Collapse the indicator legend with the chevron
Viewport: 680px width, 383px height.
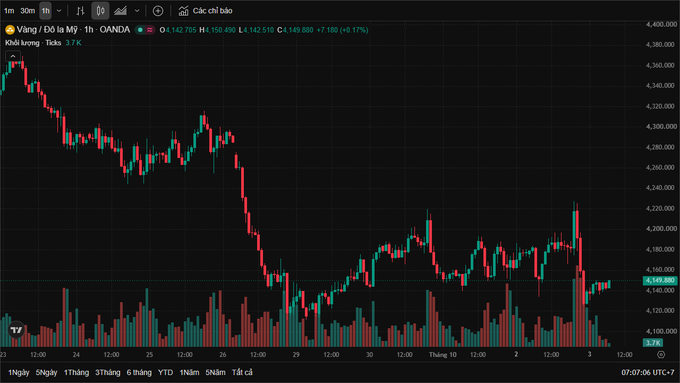point(13,56)
